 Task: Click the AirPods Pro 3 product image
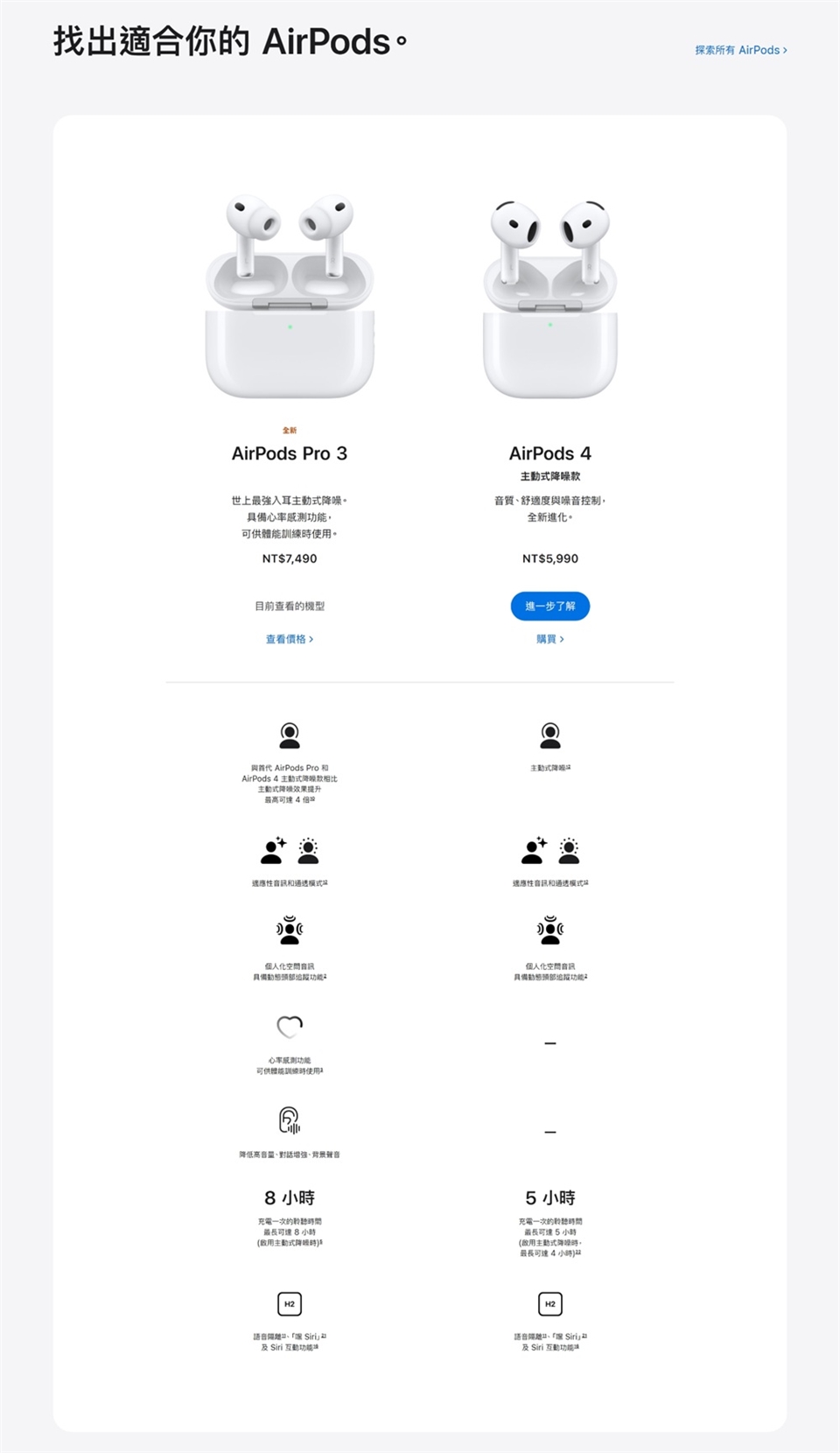[290, 296]
